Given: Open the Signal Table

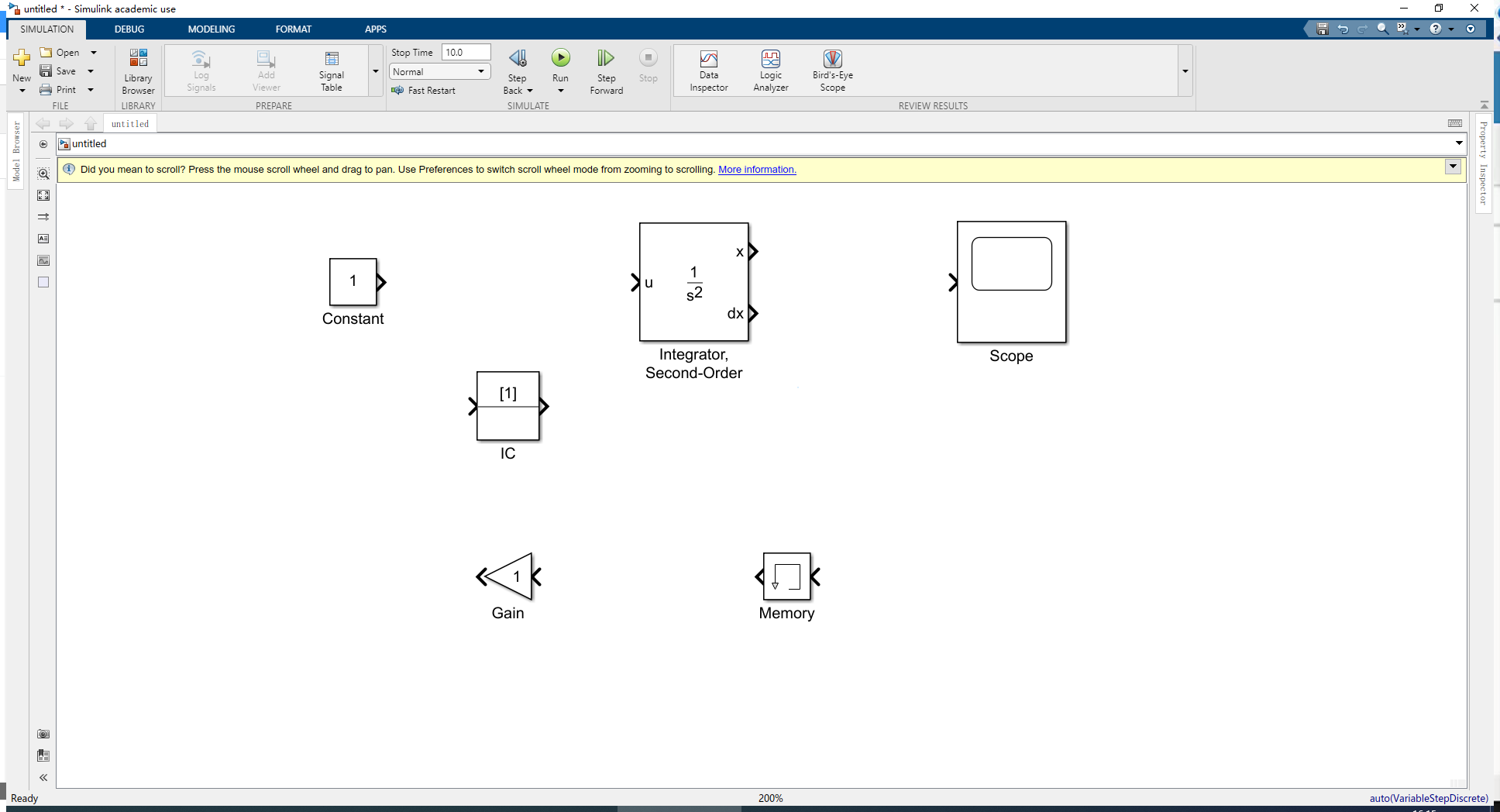Looking at the screenshot, I should (332, 71).
